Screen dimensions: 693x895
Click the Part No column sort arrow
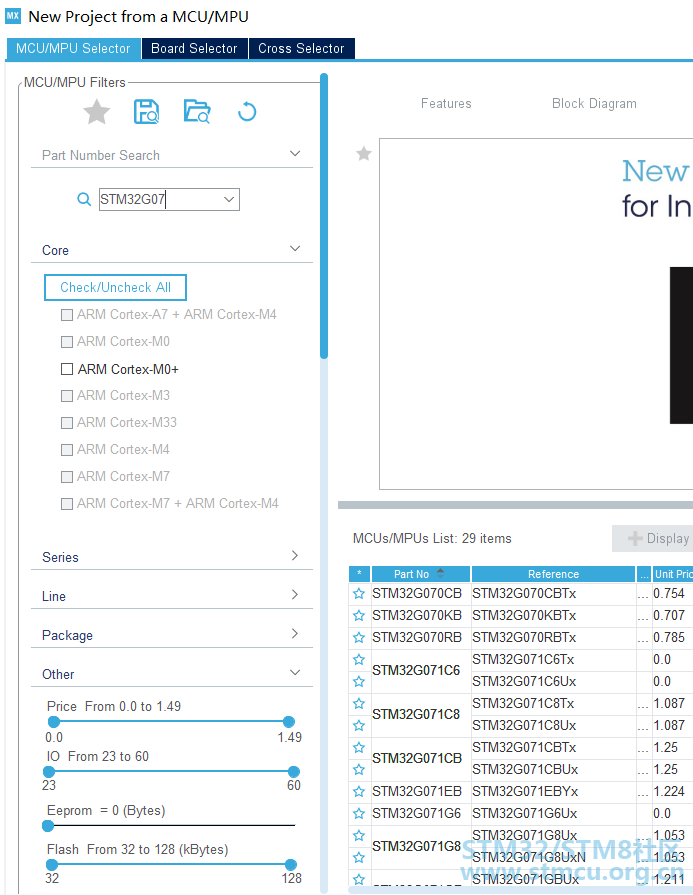[x=440, y=574]
